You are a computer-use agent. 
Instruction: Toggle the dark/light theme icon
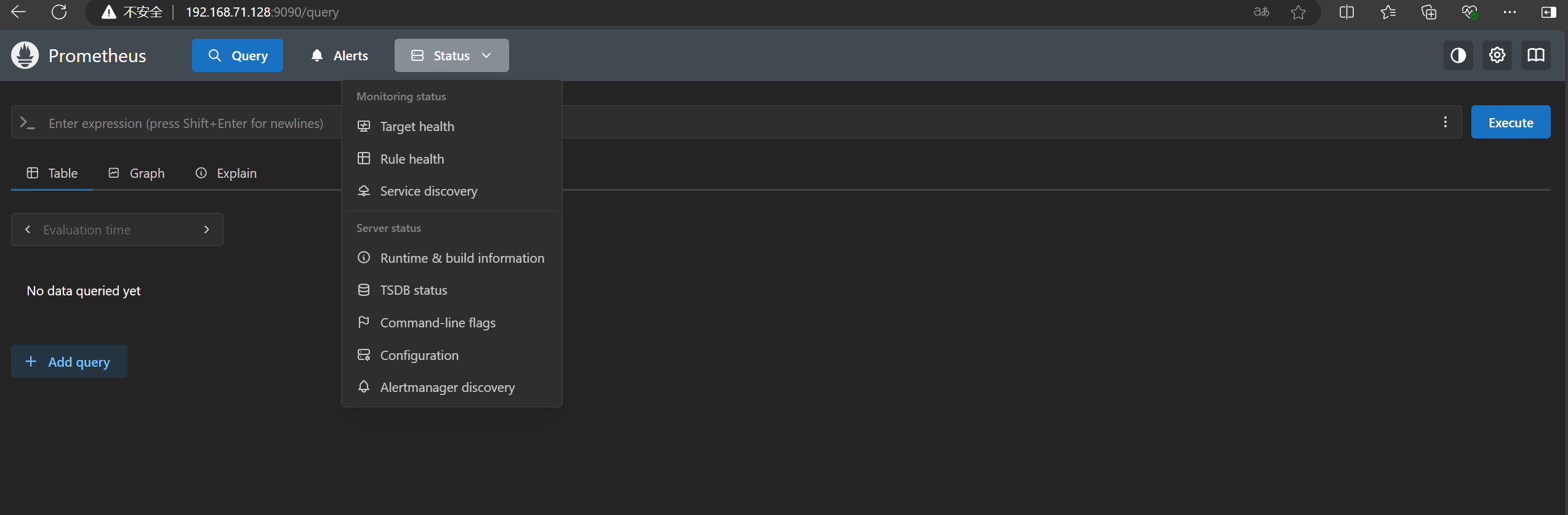tap(1458, 55)
